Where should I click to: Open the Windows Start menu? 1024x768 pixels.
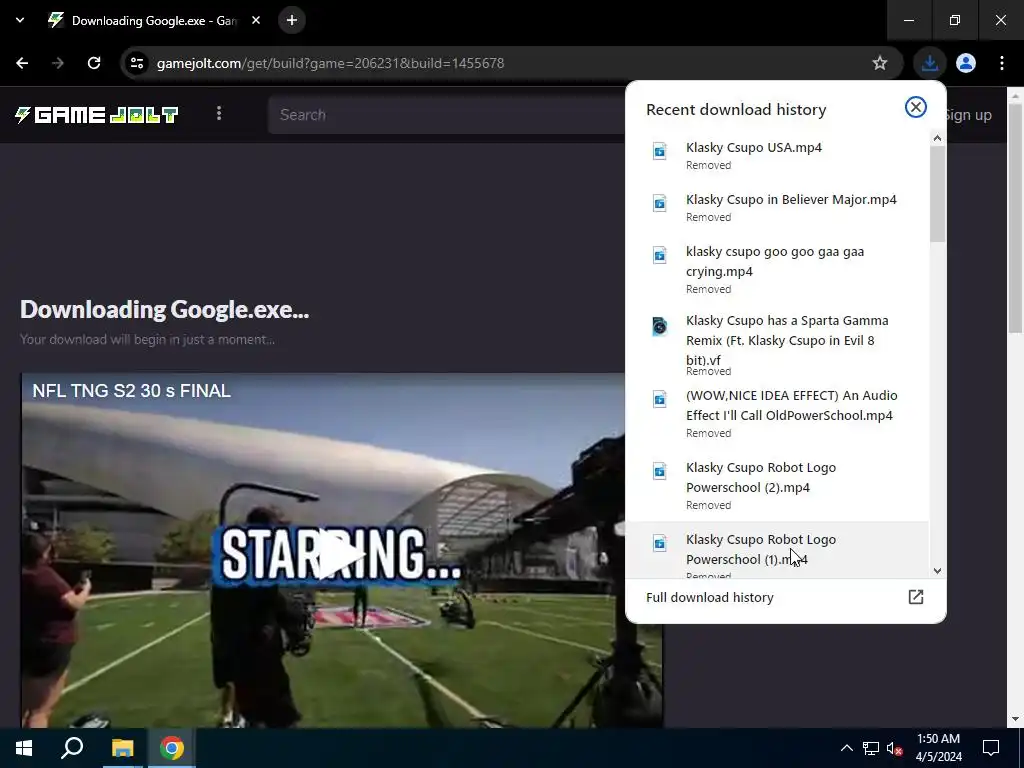click(x=24, y=748)
